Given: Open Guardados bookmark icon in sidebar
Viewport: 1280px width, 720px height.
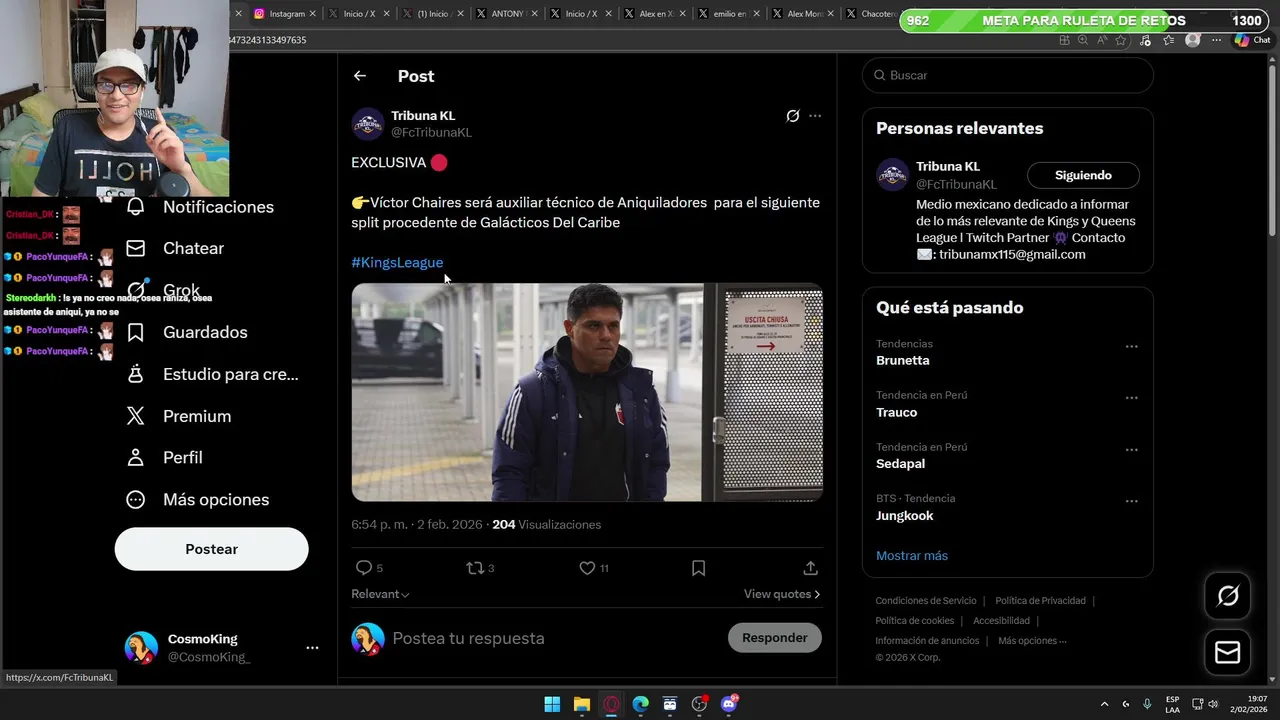Looking at the screenshot, I should (135, 332).
